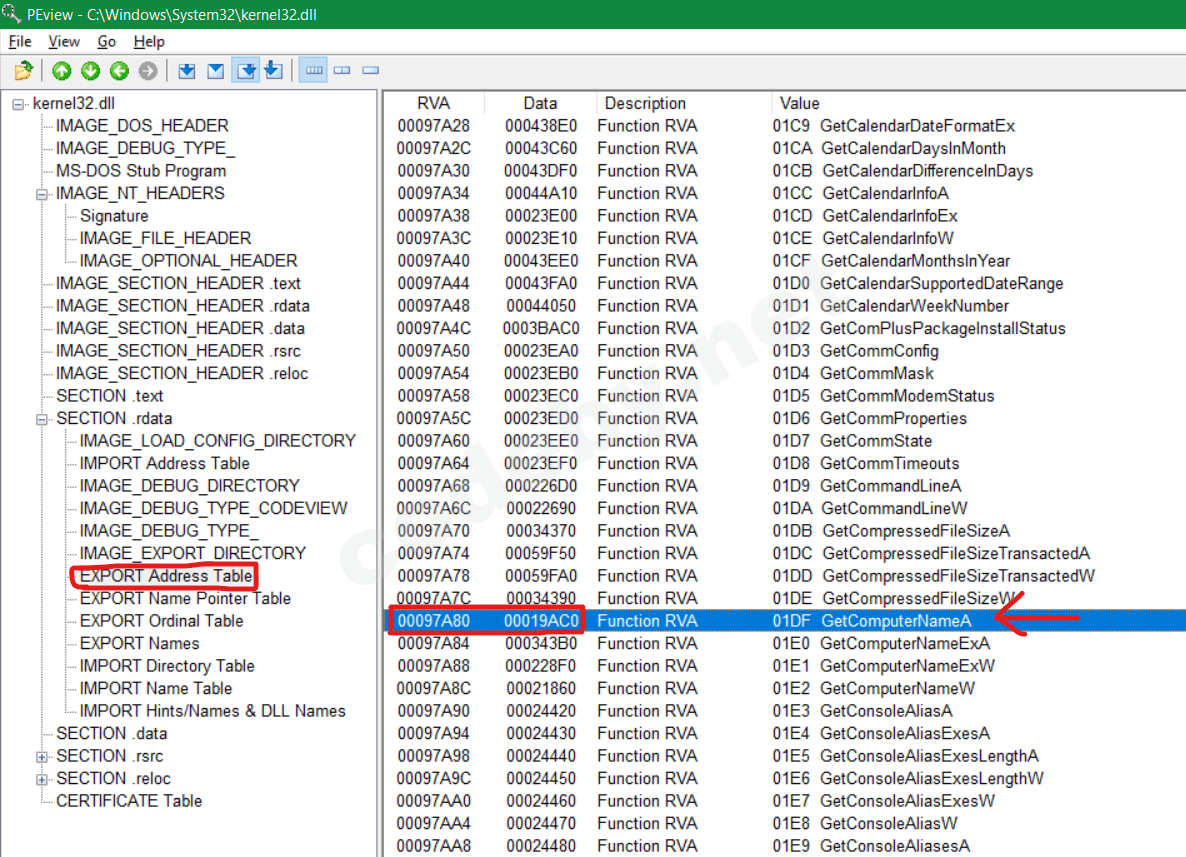The image size is (1186, 857).
Task: Open the View menu
Action: click(64, 42)
